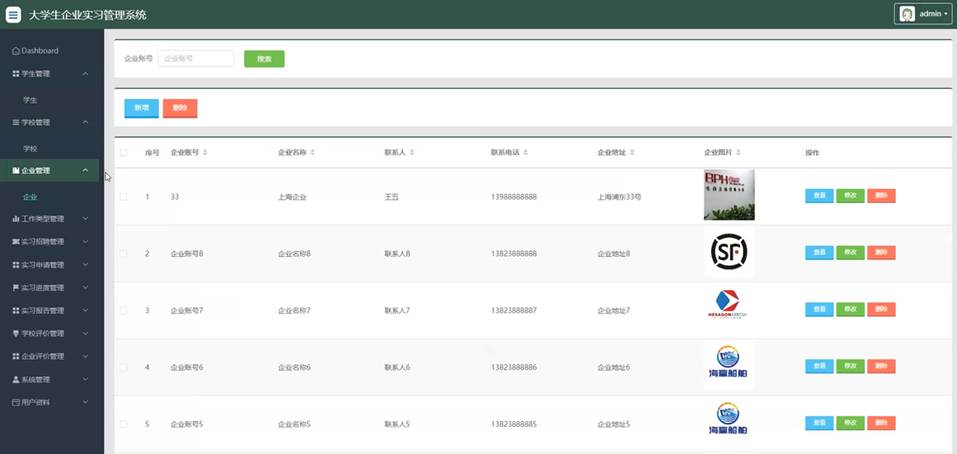Sort by 联系电话 column arrows
The image size is (957, 454).
point(525,153)
